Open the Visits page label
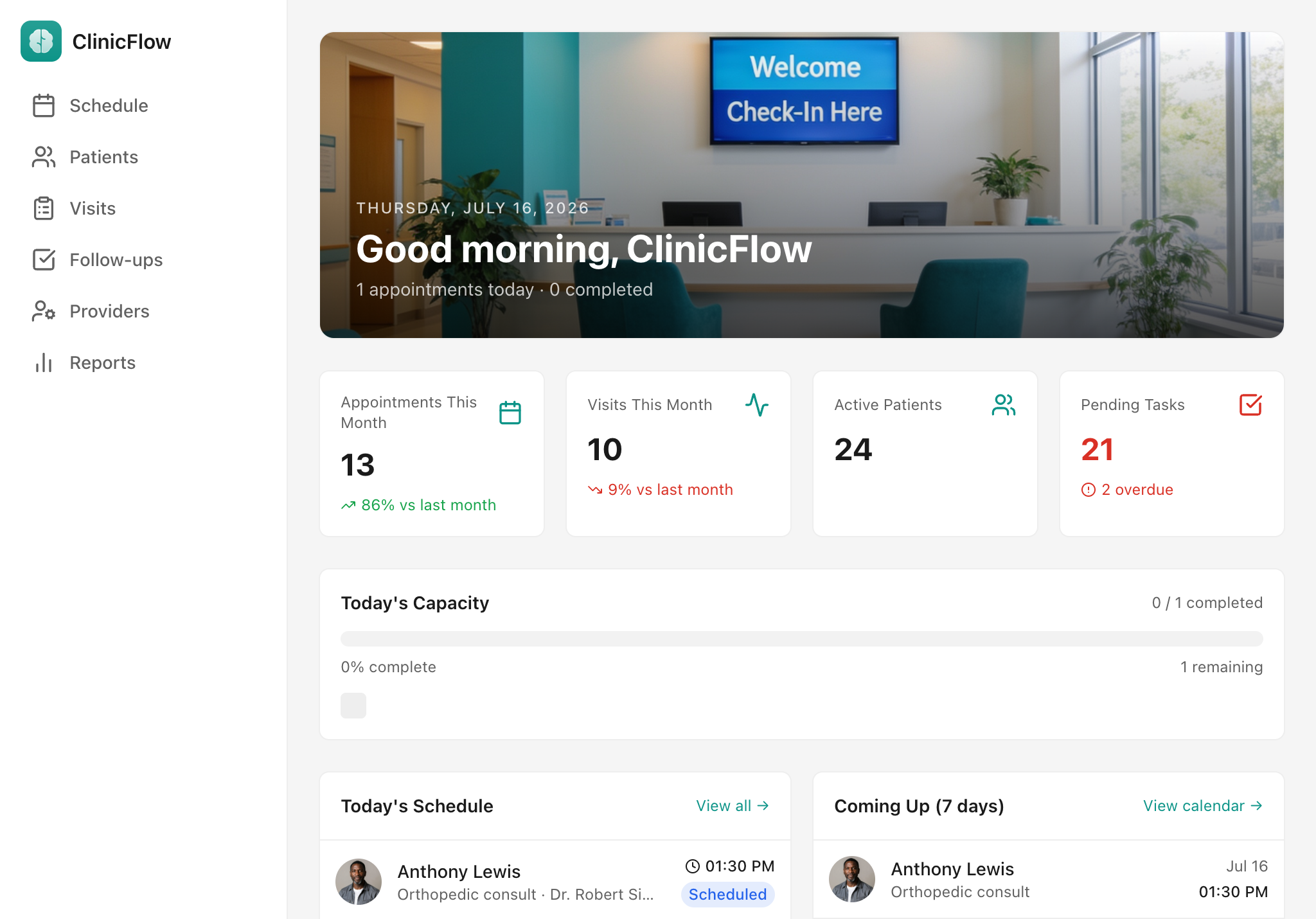This screenshot has height=919, width=1316. [93, 208]
